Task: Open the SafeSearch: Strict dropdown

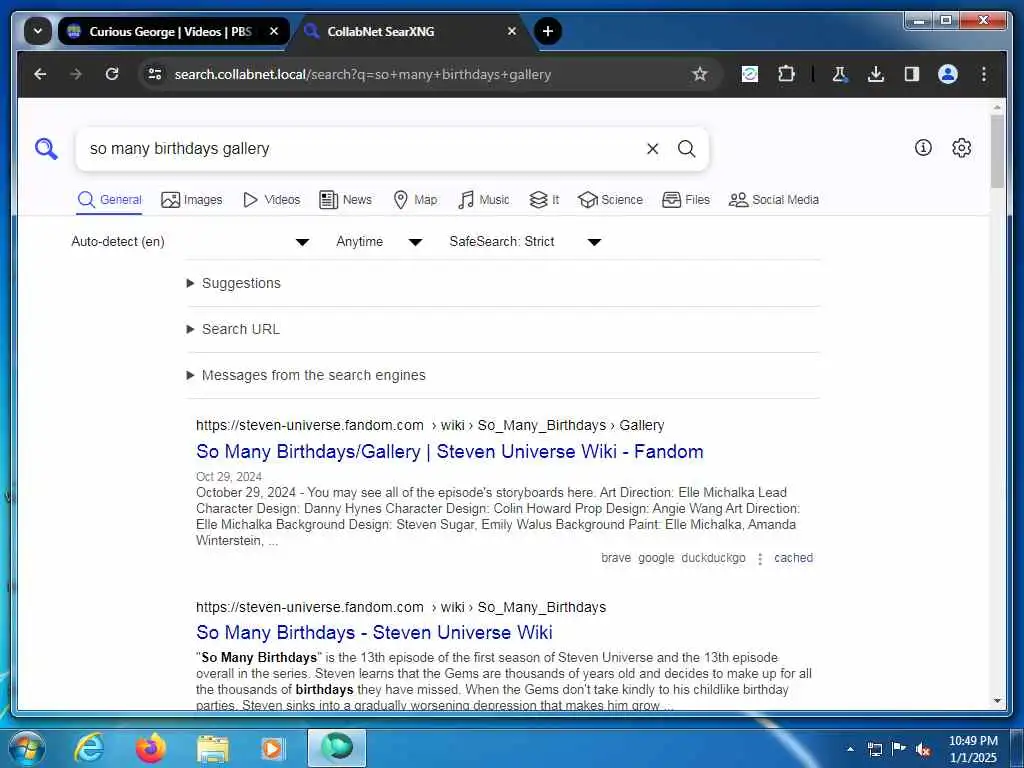Action: 524,242
